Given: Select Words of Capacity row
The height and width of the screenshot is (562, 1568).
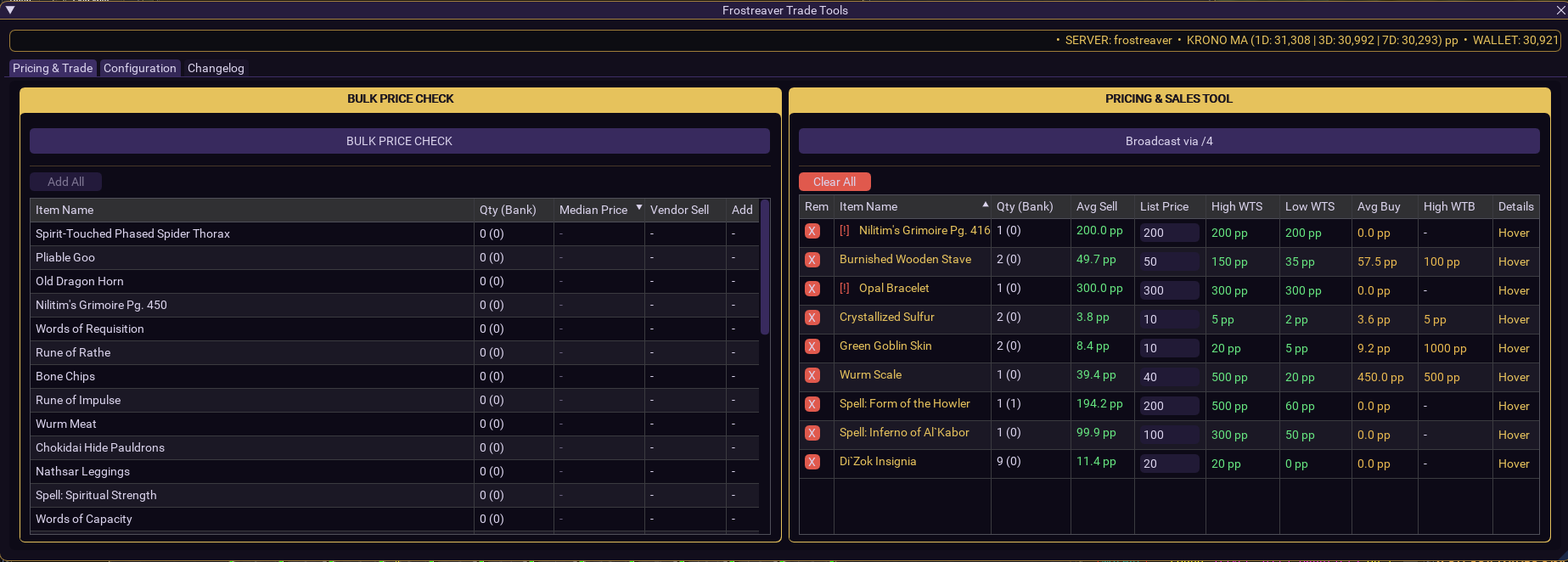Looking at the screenshot, I should 395,519.
